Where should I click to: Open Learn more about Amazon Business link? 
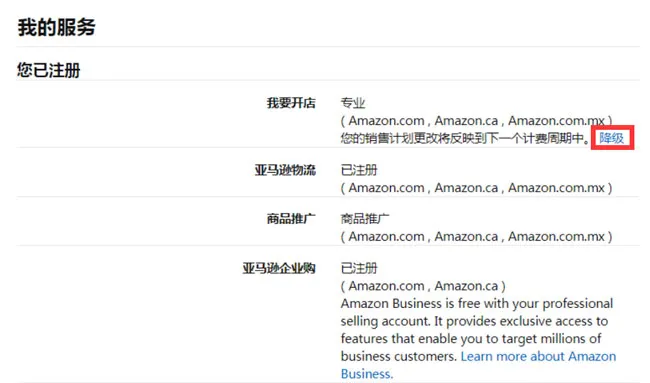point(478,365)
